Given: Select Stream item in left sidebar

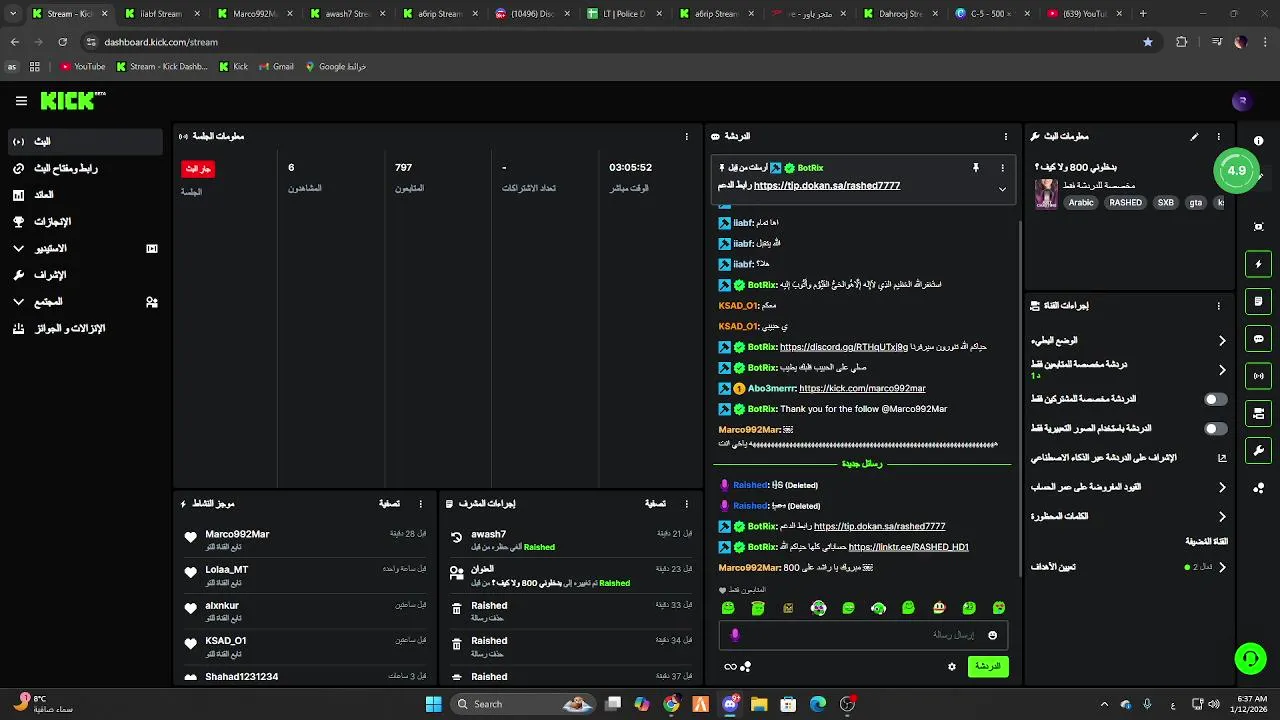Looking at the screenshot, I should (85, 142).
